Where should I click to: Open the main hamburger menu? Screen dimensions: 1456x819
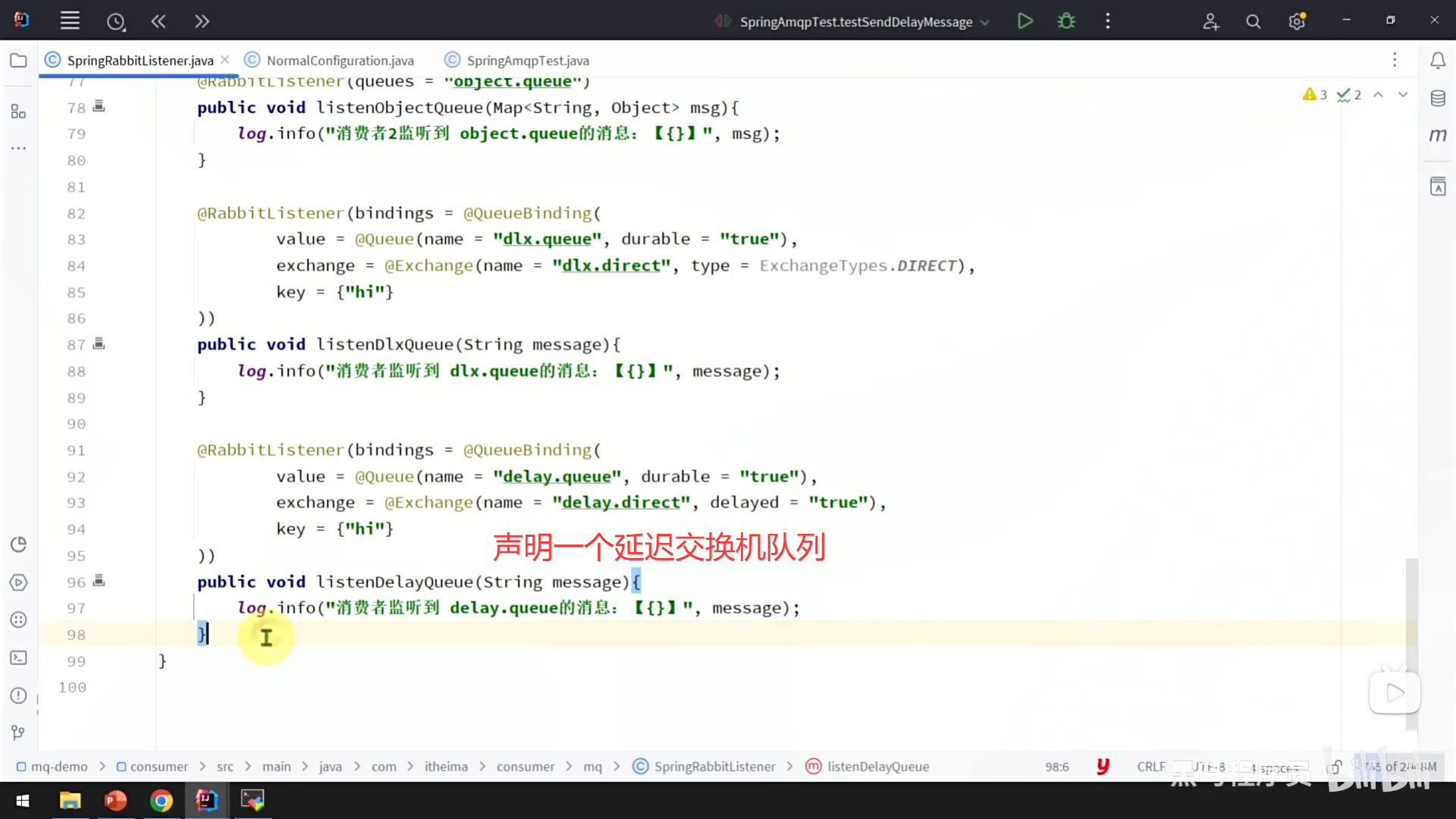70,21
